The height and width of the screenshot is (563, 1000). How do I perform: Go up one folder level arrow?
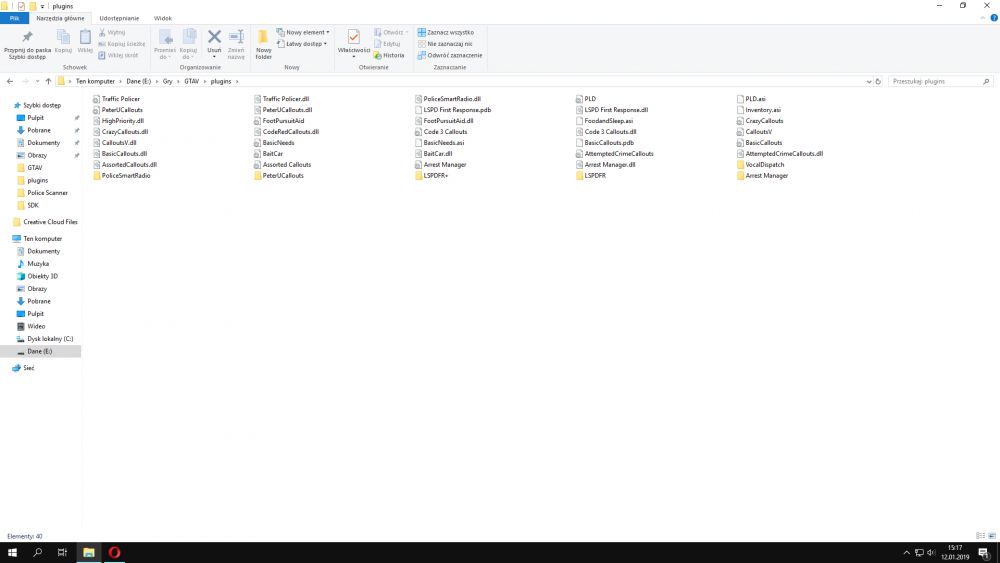click(x=48, y=81)
